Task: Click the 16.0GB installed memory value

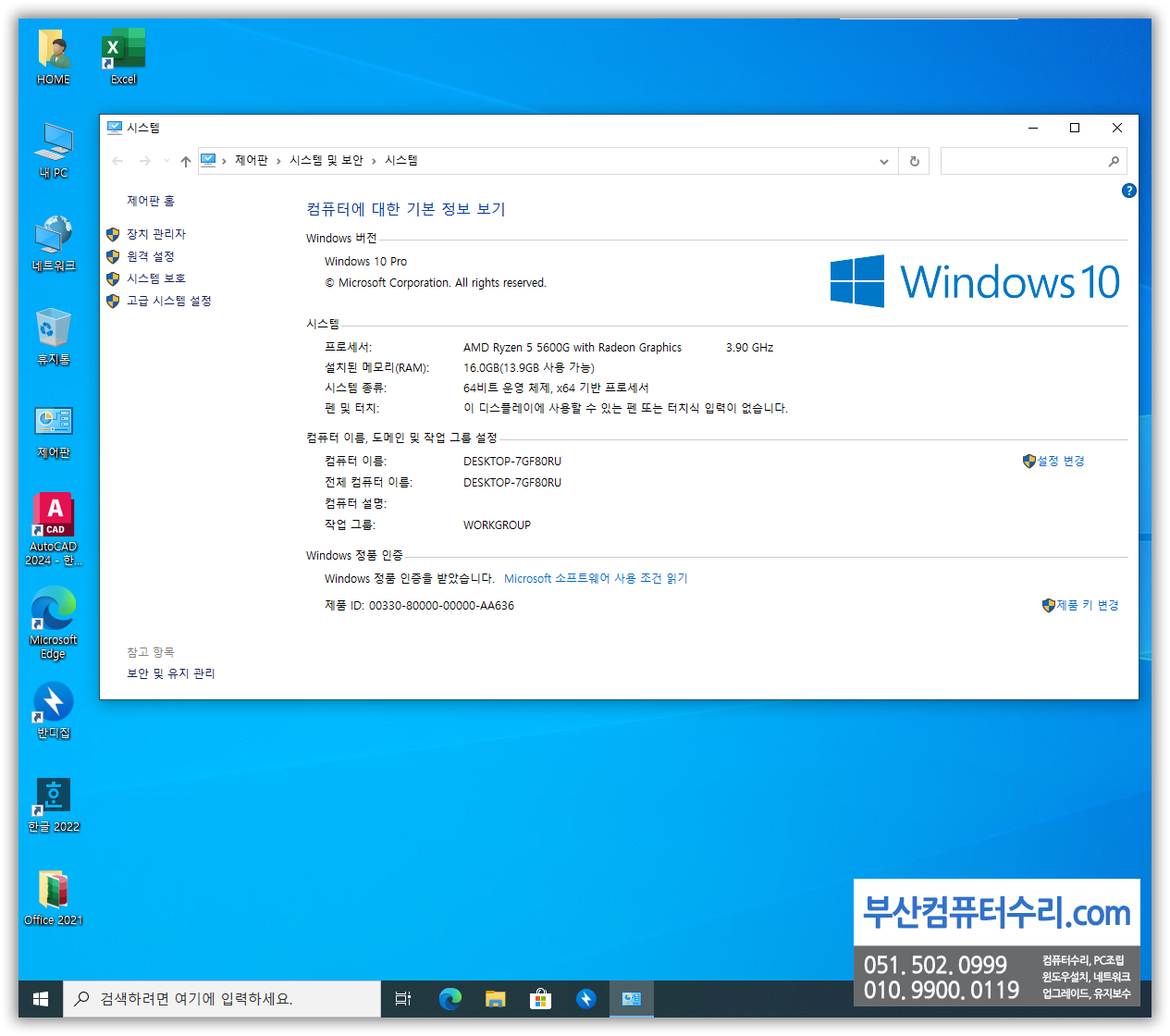Action: tap(529, 368)
